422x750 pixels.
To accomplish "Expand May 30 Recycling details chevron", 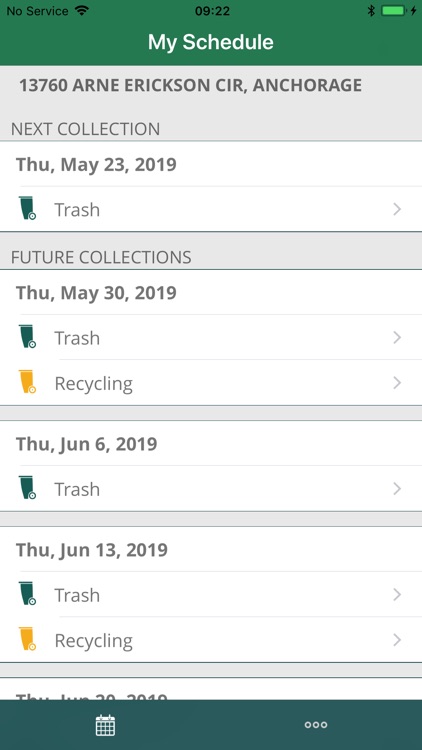I will [397, 383].
